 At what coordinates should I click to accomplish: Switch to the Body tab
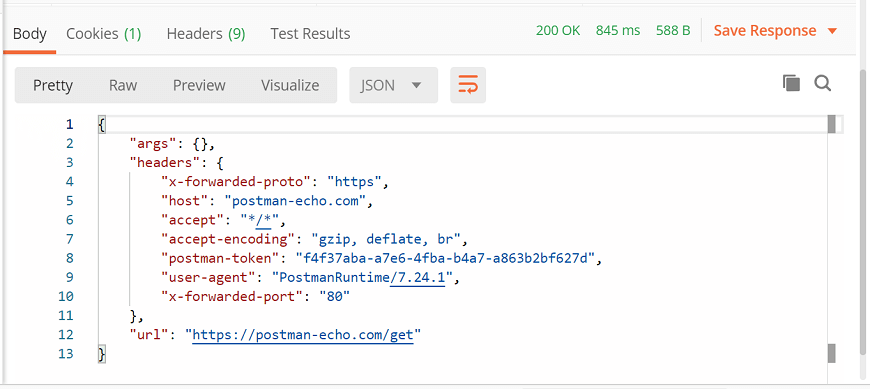tap(29, 34)
